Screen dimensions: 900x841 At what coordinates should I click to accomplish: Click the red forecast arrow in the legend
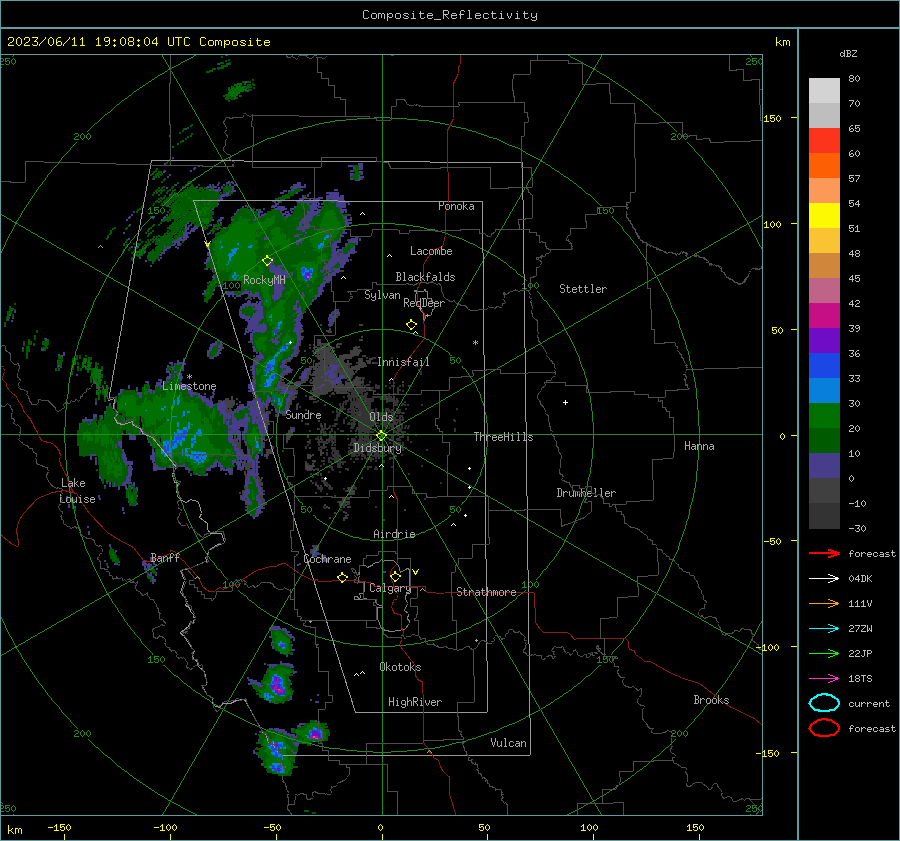pos(824,553)
